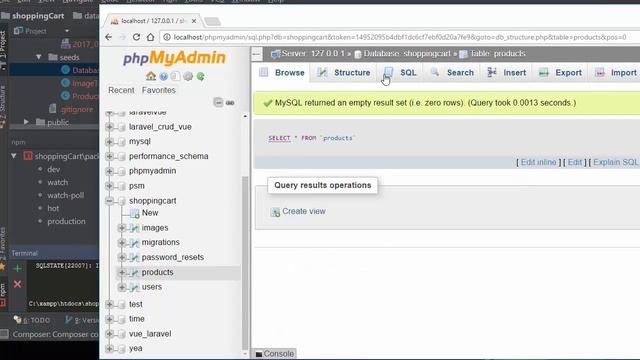This screenshot has height=360, width=640.
Task: Click the green reload navigation icon
Action: click(x=200, y=76)
